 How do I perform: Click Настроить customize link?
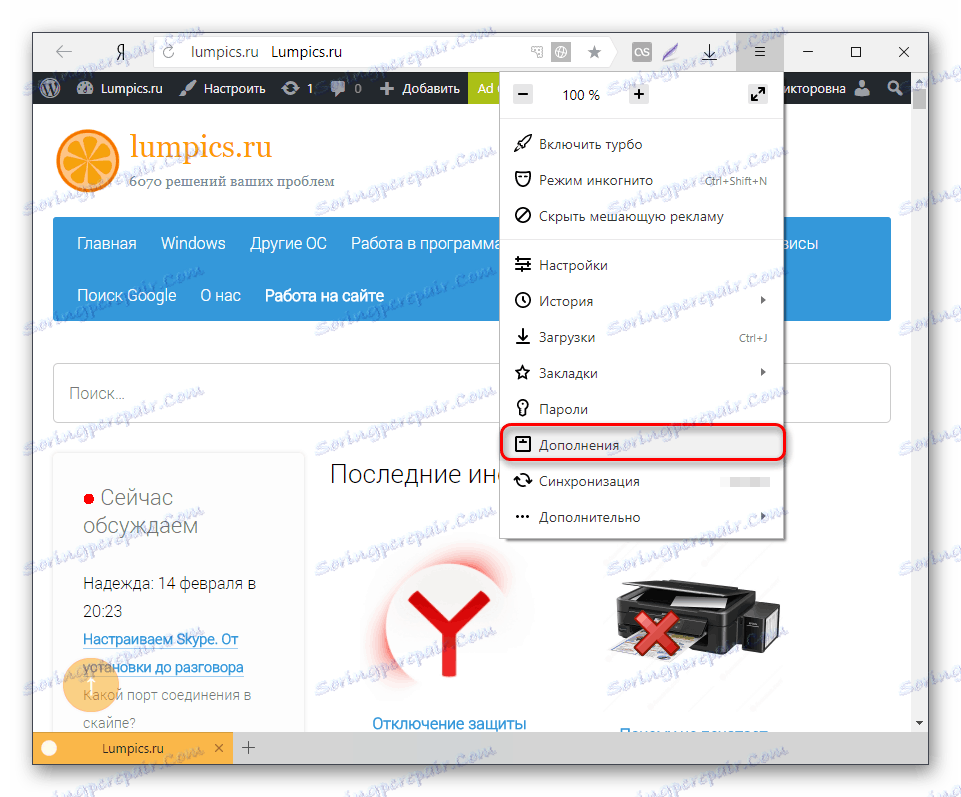(x=222, y=88)
